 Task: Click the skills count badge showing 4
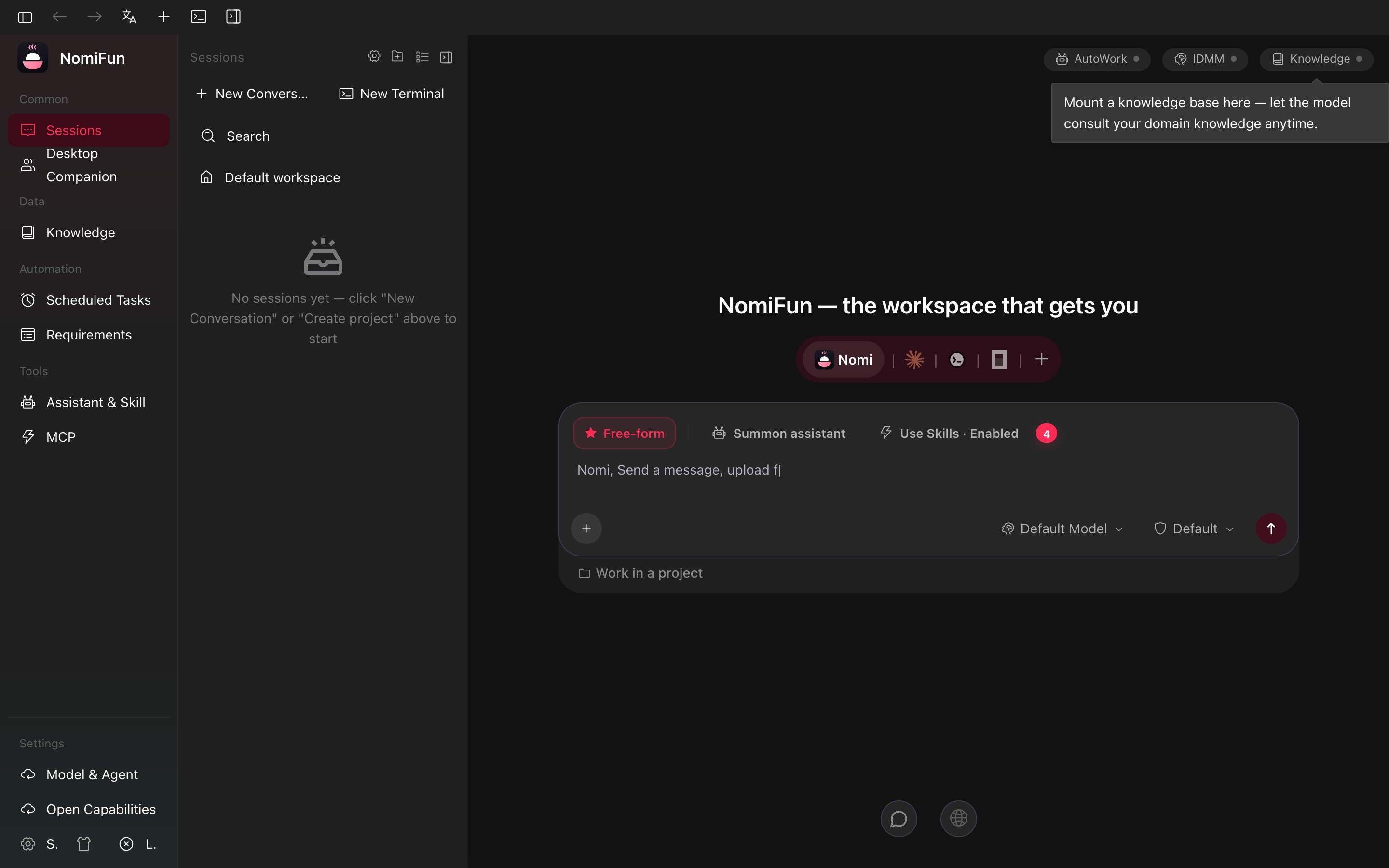pos(1047,434)
